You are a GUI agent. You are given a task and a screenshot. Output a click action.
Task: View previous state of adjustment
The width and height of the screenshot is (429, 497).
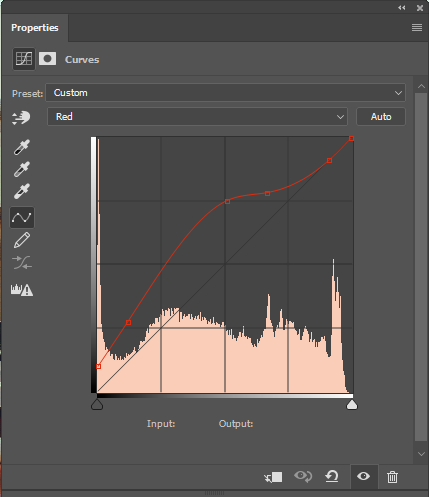303,476
